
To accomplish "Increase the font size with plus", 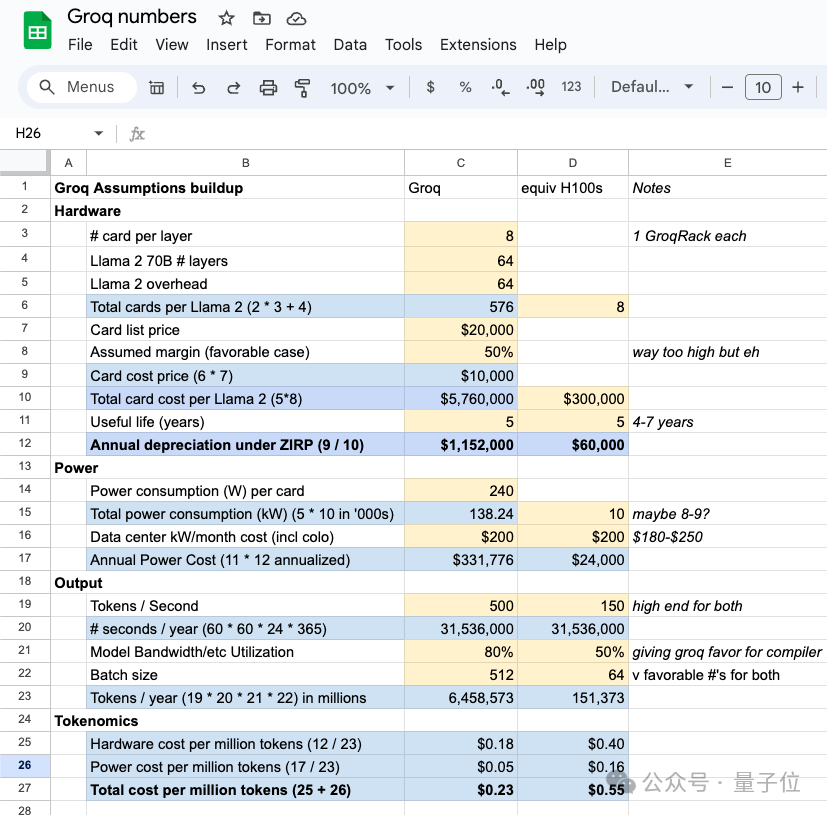I will click(x=798, y=87).
